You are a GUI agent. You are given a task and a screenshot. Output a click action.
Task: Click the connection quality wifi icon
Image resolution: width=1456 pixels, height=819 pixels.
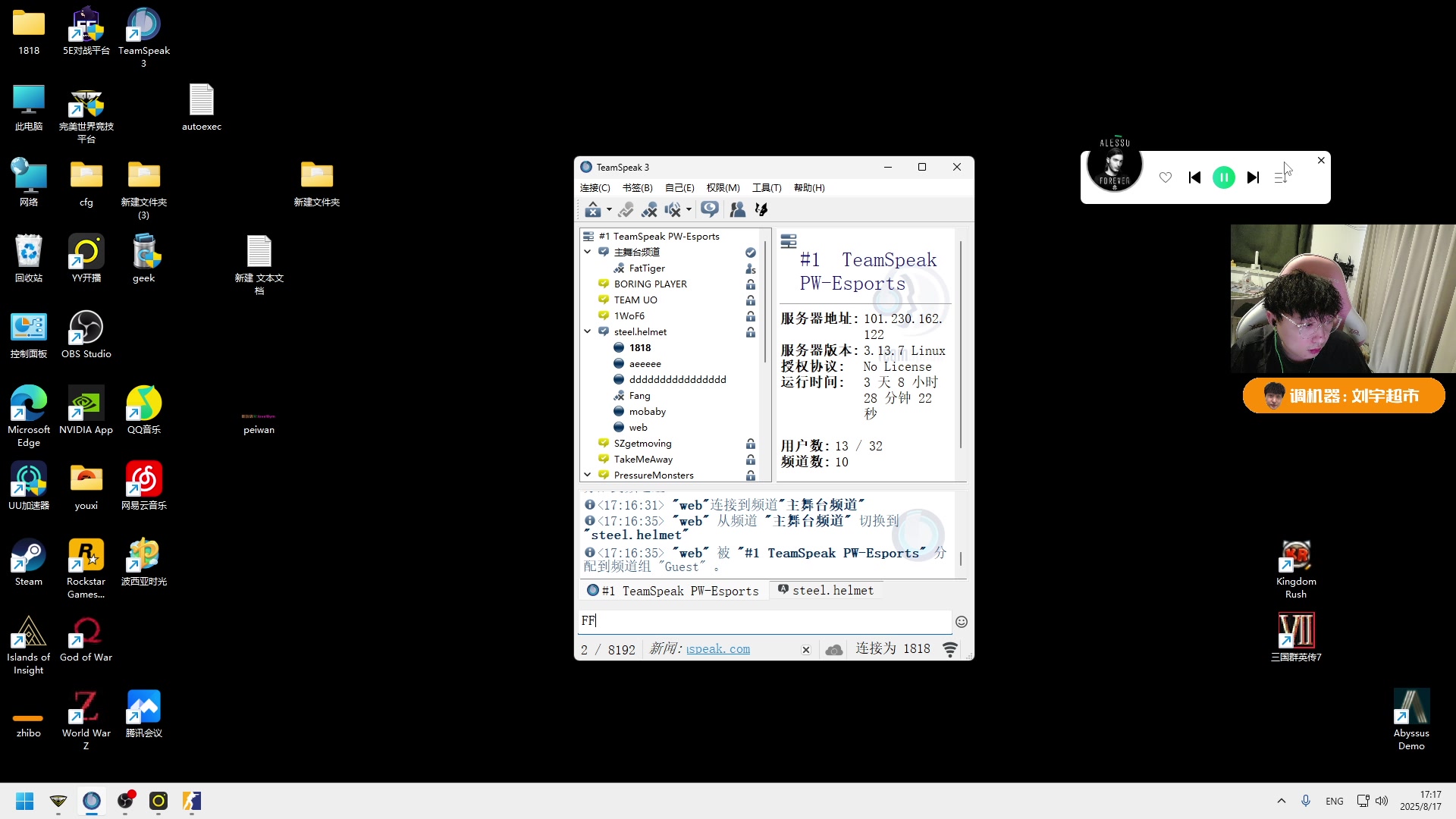950,649
